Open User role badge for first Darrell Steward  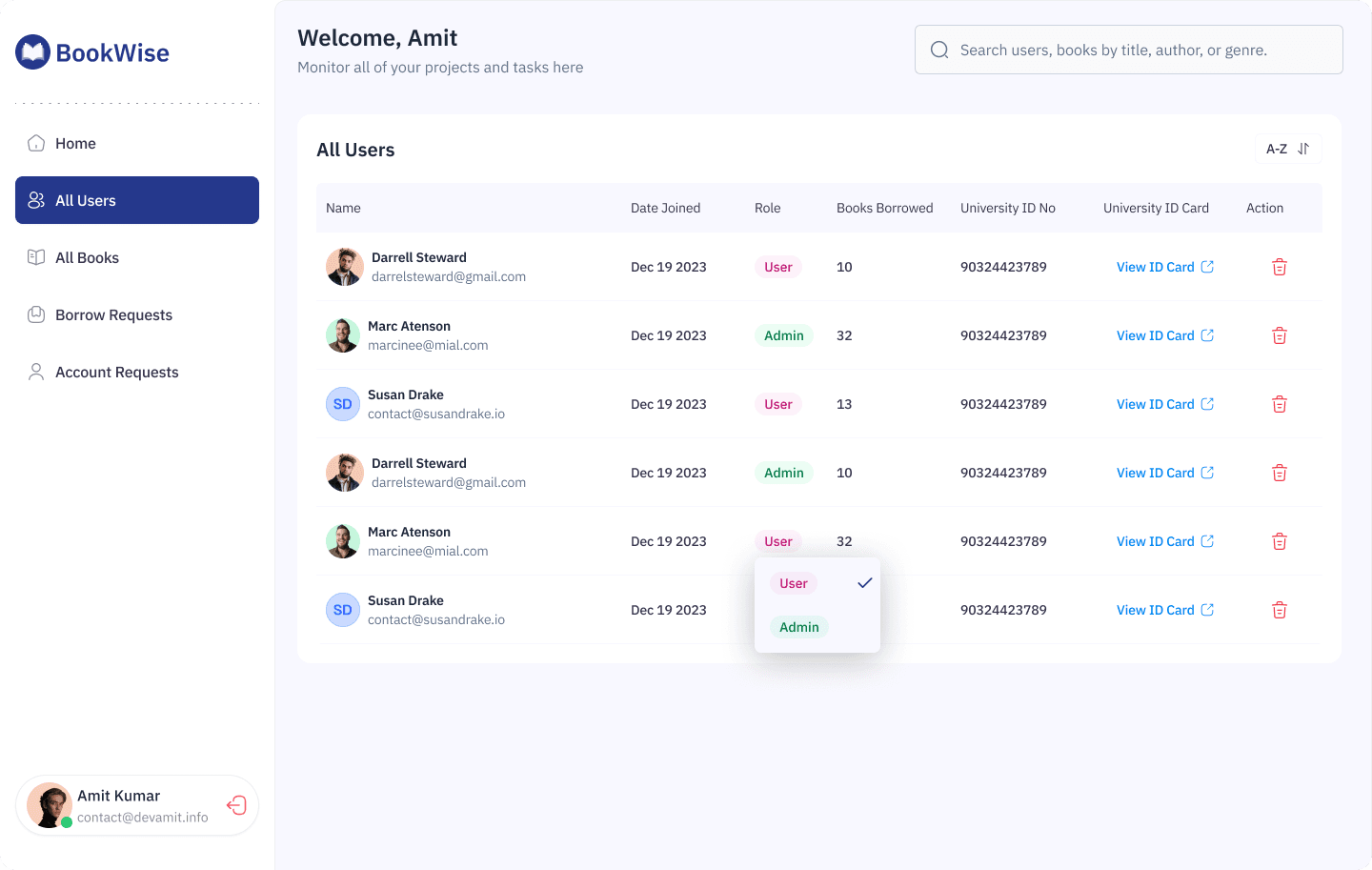pos(777,267)
